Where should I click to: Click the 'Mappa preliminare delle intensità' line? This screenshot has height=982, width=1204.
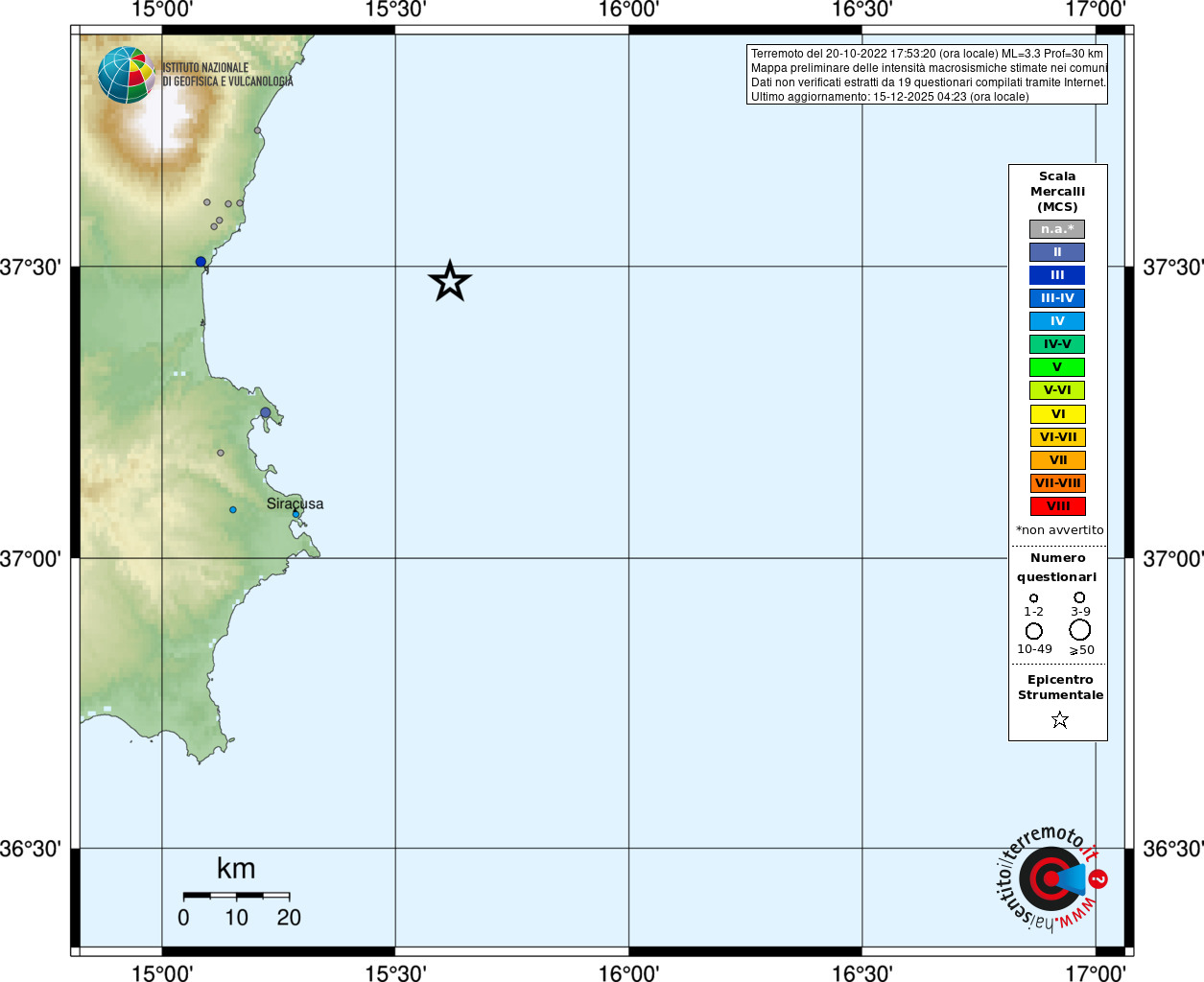(x=929, y=68)
